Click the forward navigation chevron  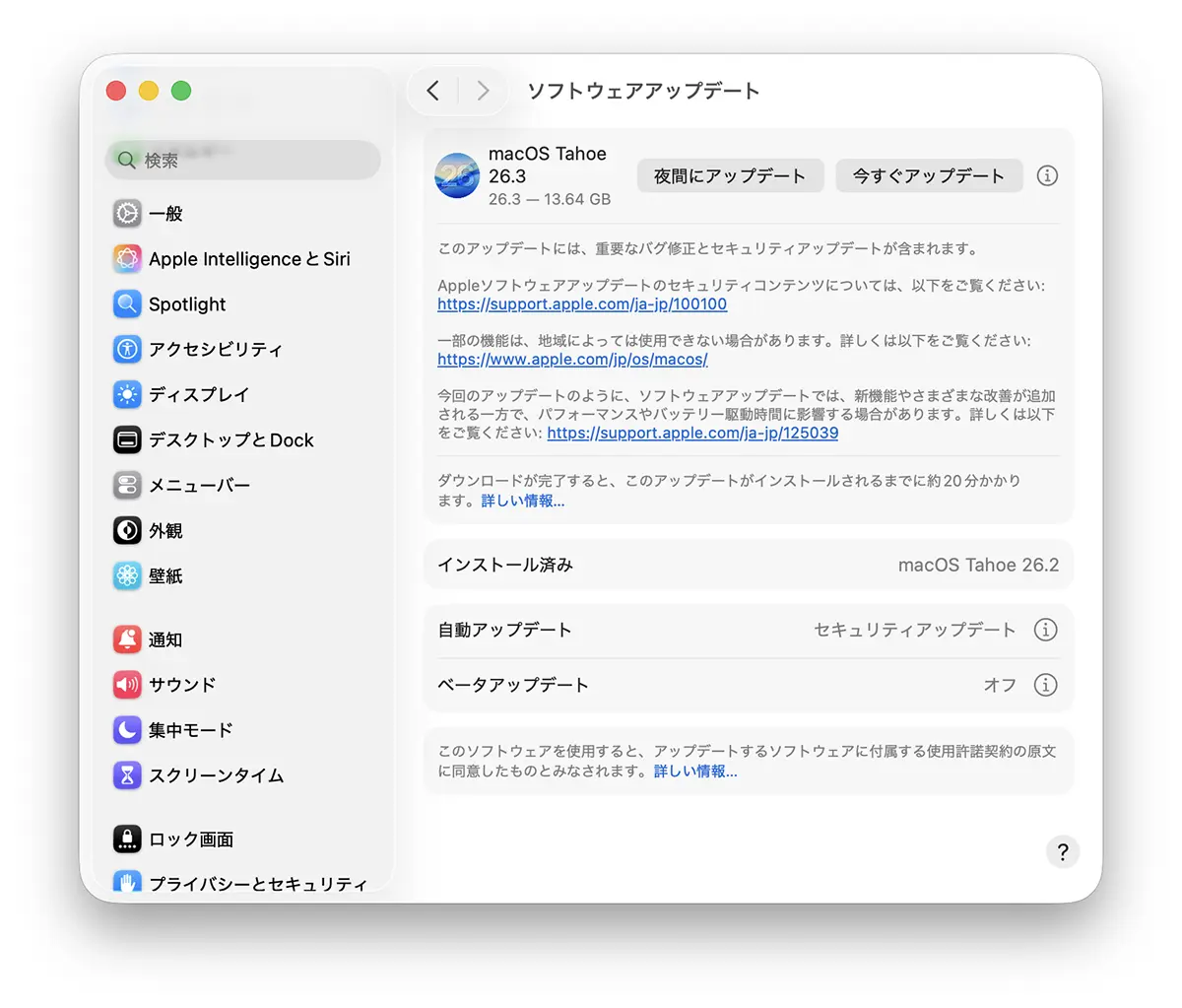[x=482, y=90]
